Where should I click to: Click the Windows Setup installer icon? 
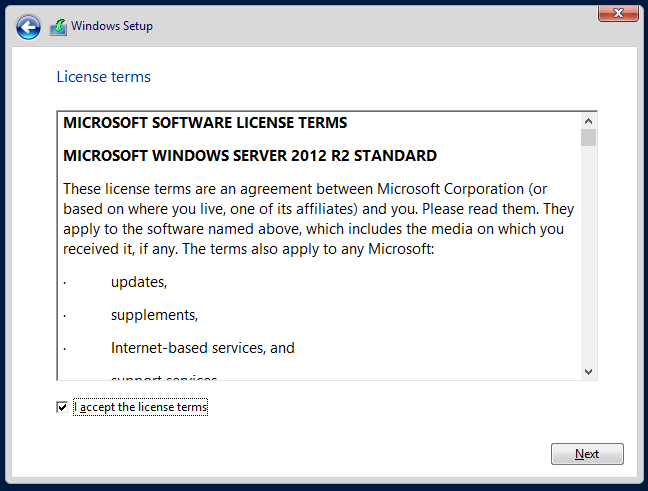(58, 27)
